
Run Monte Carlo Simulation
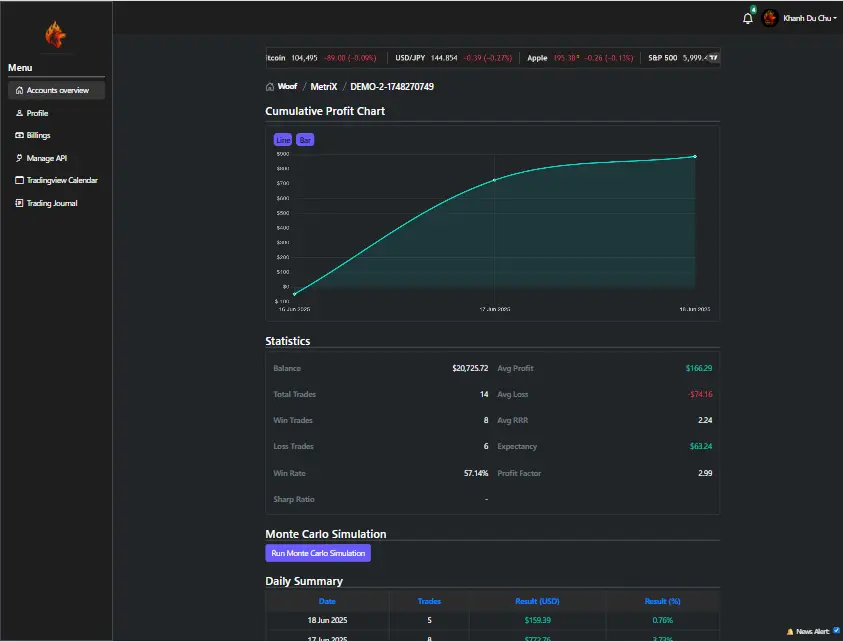318,553
